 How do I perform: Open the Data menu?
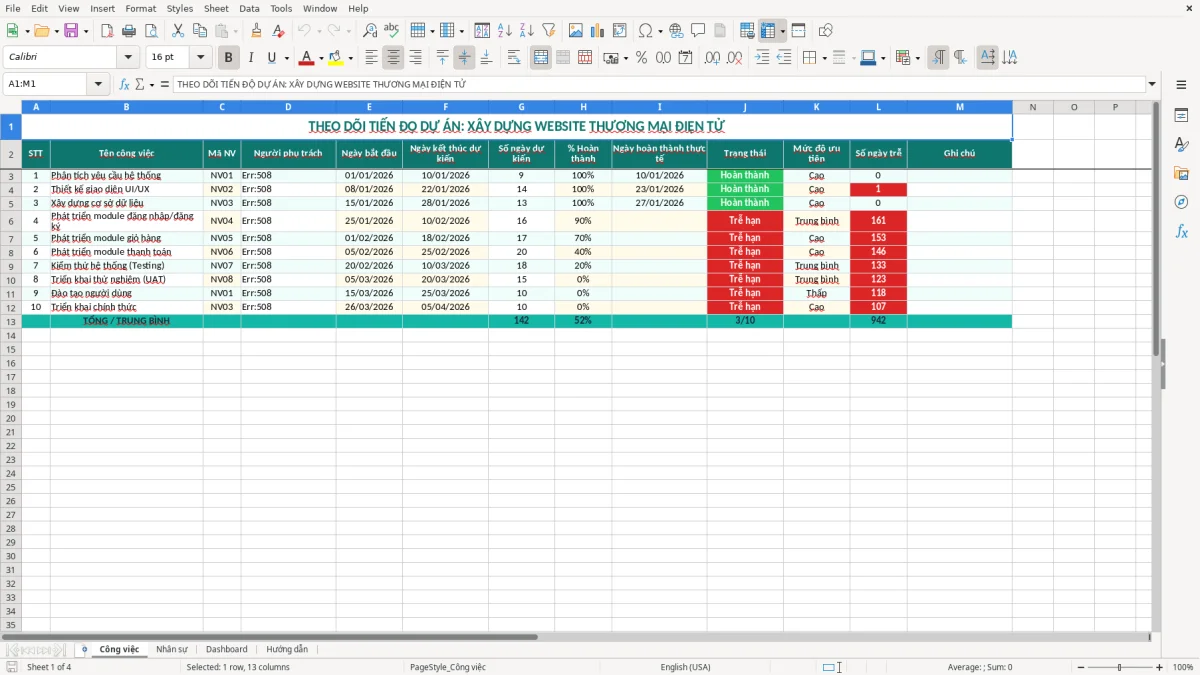click(x=249, y=8)
